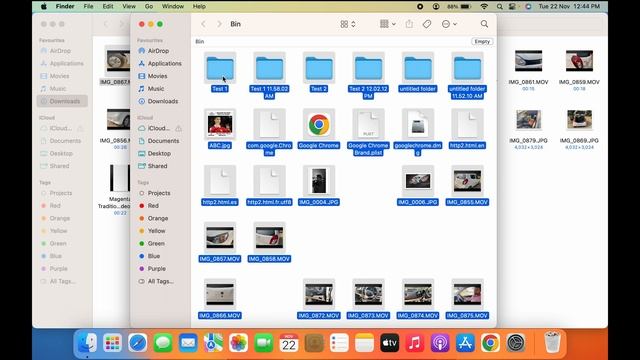Open the View menu
This screenshot has width=640, height=360.
pos(129,6)
